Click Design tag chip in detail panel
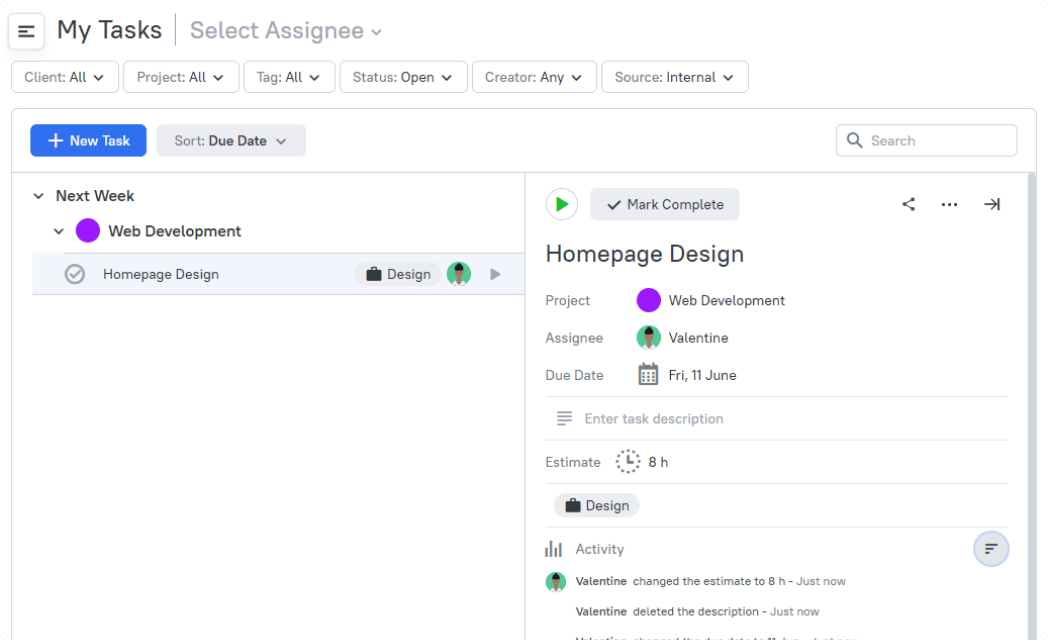The width and height of the screenshot is (1048, 640). point(597,506)
